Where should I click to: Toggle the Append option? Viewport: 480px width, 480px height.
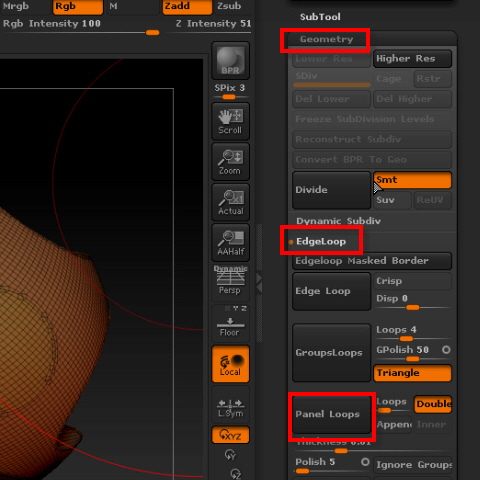pos(393,425)
